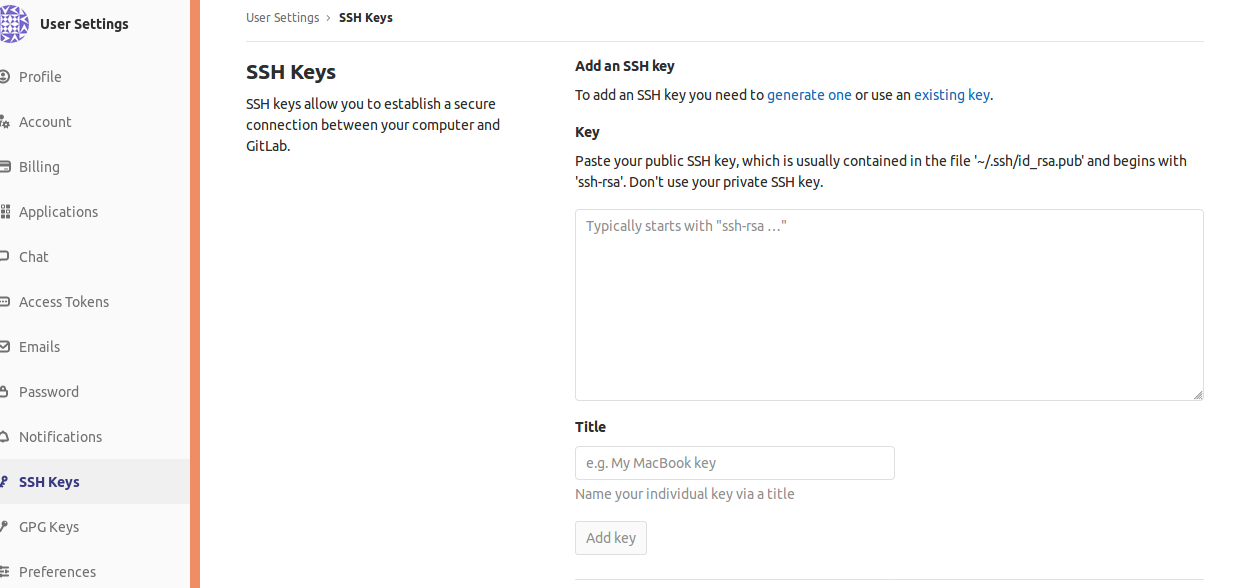Open the "existing key" link

(x=951, y=95)
